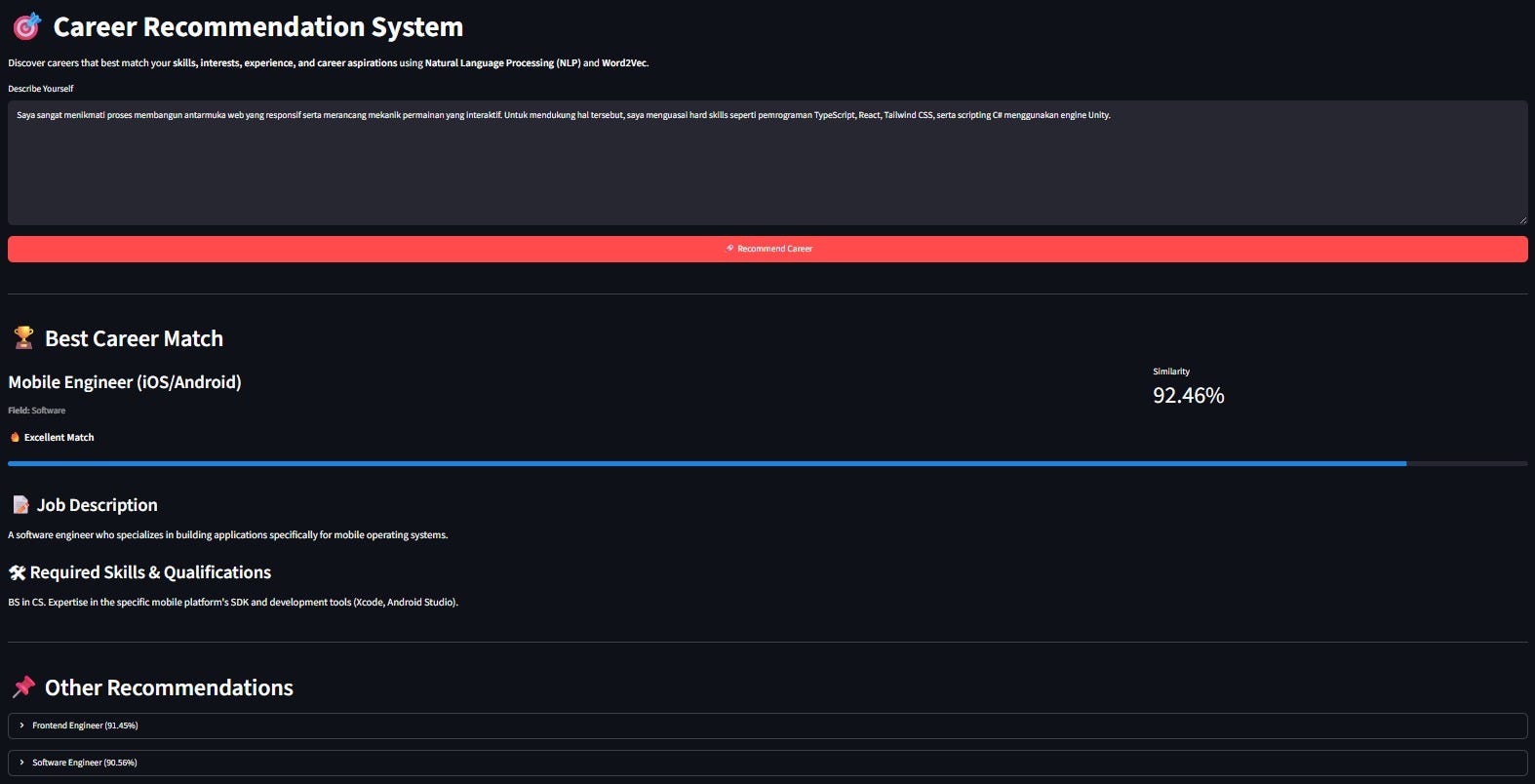Viewport: 1535px width, 784px height.
Task: Click the tools icon beside Required Skills
Action: coord(18,572)
